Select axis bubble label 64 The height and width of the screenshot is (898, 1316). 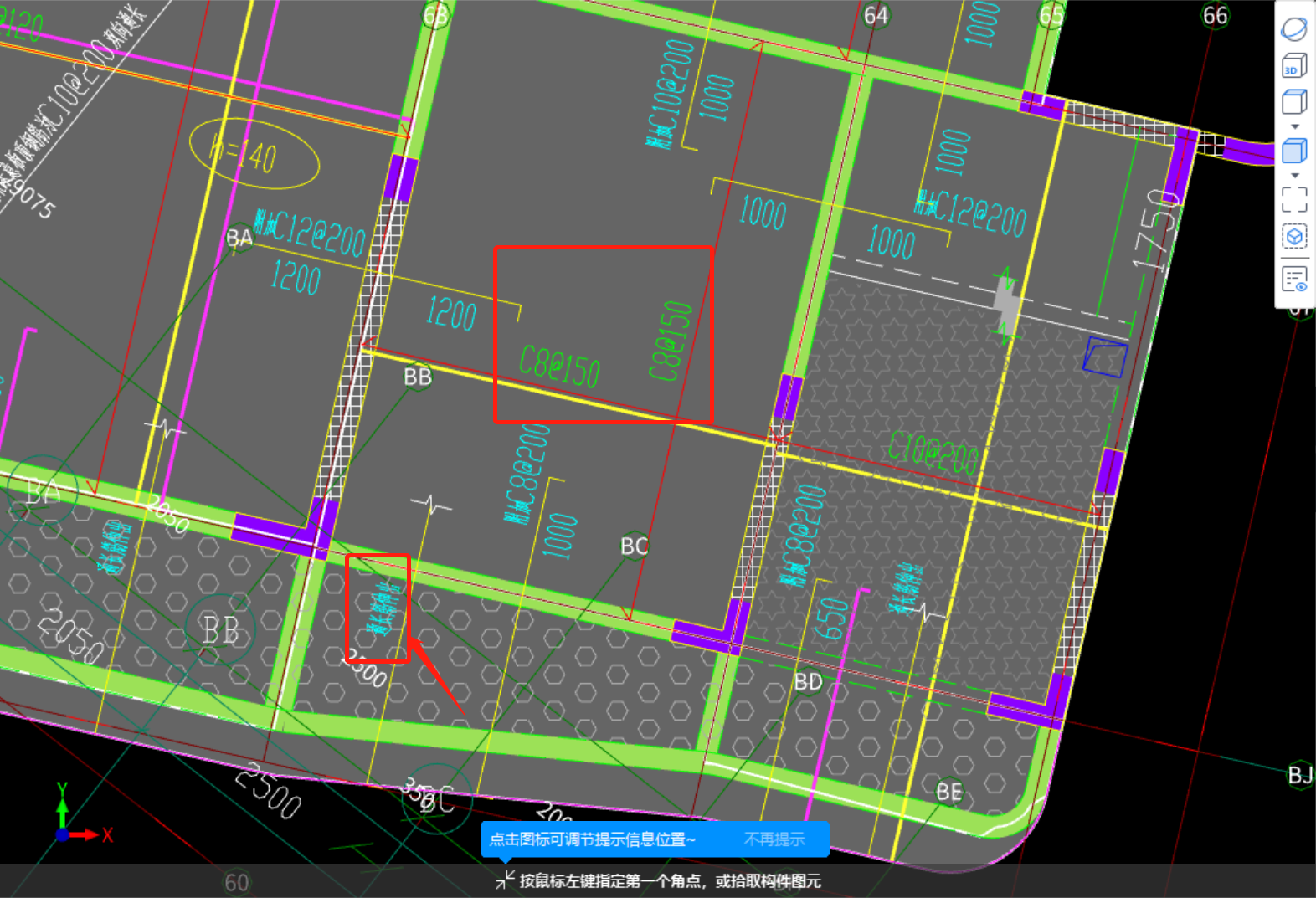point(876,15)
